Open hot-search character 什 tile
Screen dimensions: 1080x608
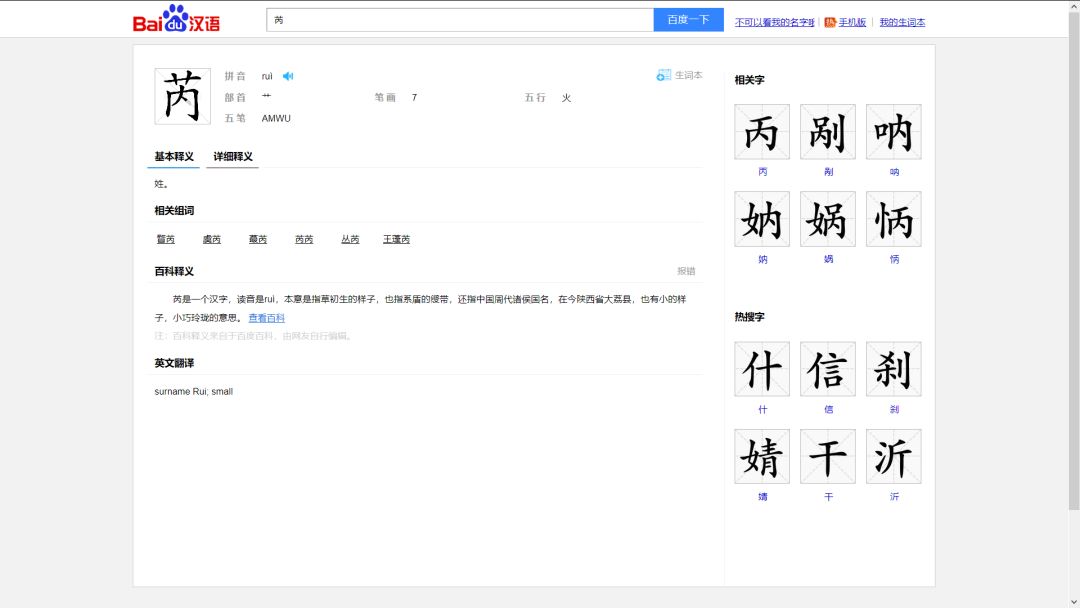(x=762, y=369)
